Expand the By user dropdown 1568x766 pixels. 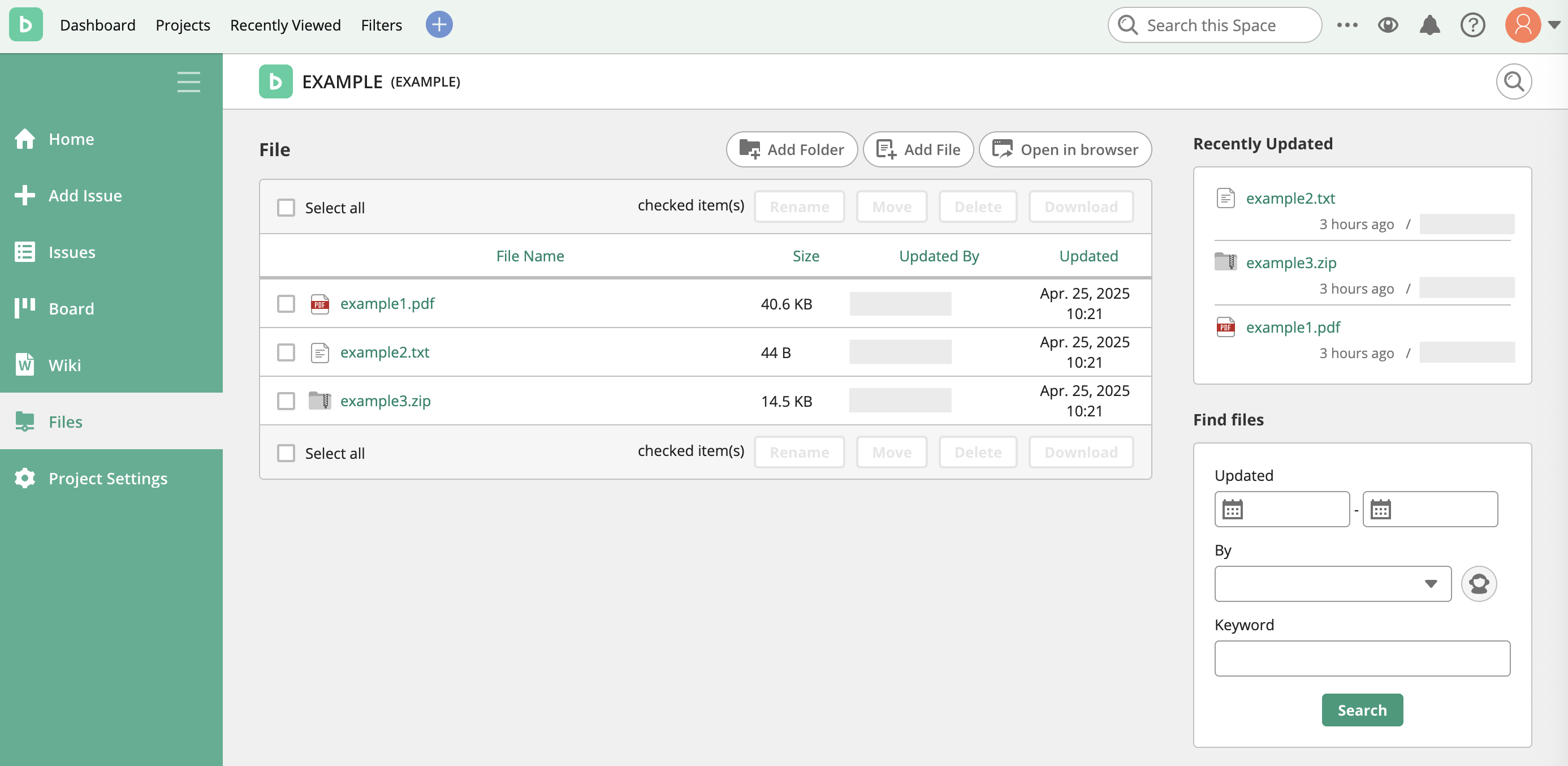1332,583
